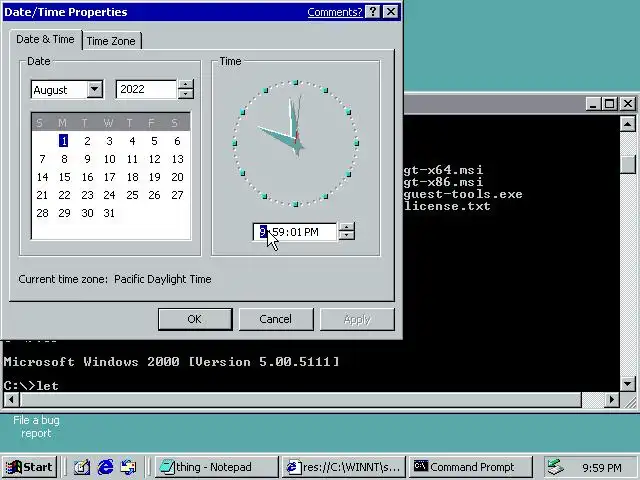The height and width of the screenshot is (480, 640).
Task: Click Command Prompt horizontal scrollbar left arrow
Action: pyautogui.click(x=11, y=400)
